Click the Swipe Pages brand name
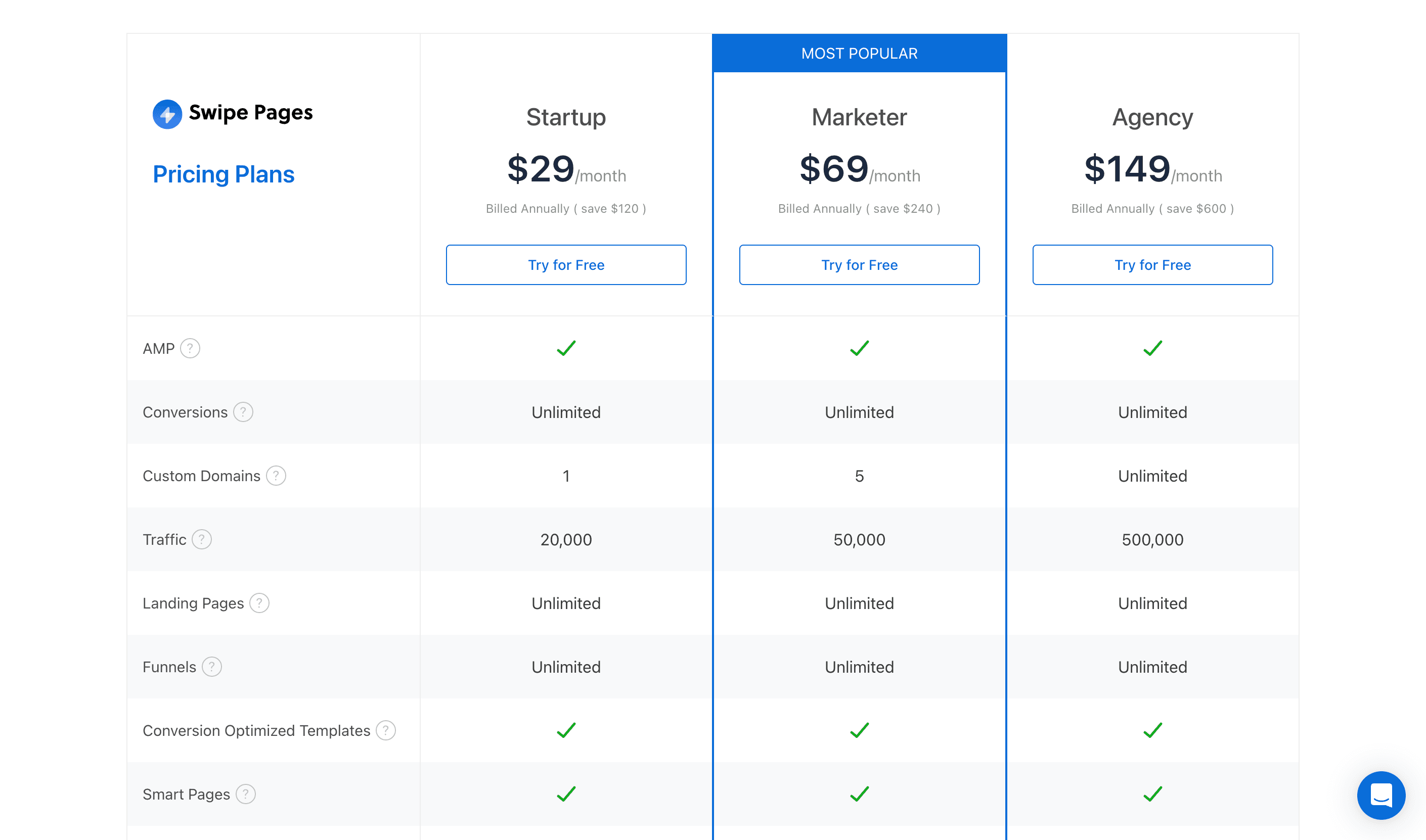1426x840 pixels. point(251,113)
